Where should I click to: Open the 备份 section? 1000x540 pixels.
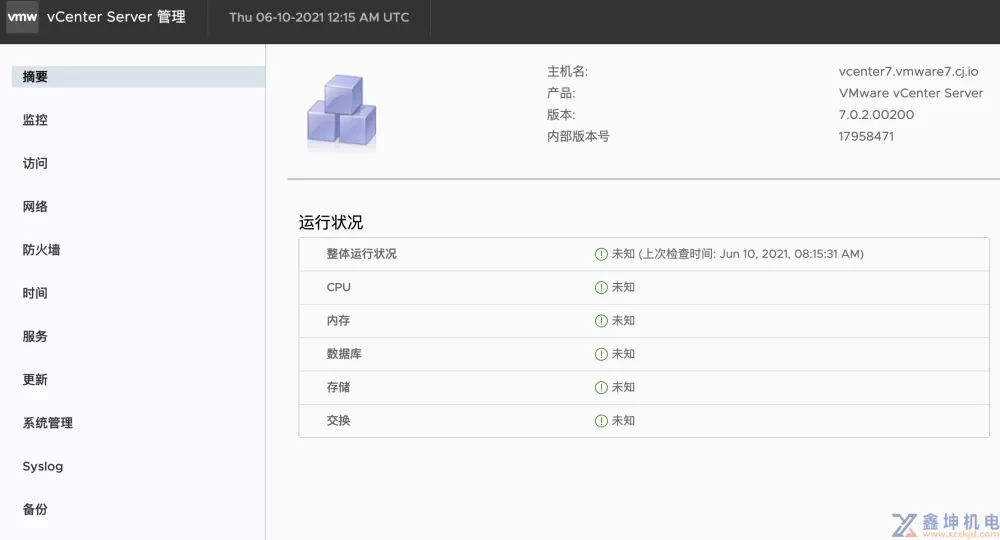[x=35, y=509]
